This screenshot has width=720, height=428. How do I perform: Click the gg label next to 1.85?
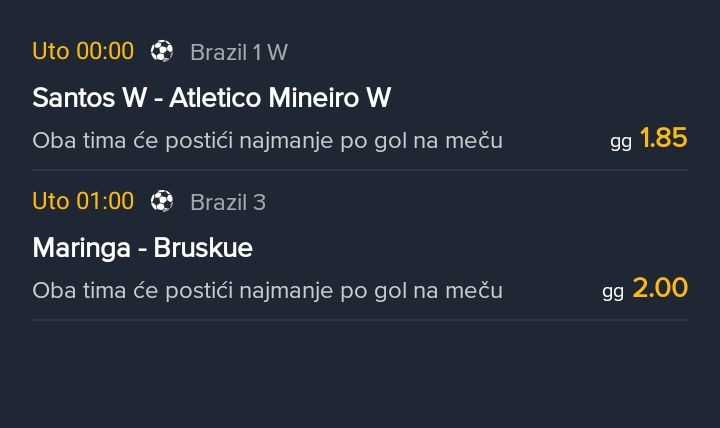click(x=621, y=142)
